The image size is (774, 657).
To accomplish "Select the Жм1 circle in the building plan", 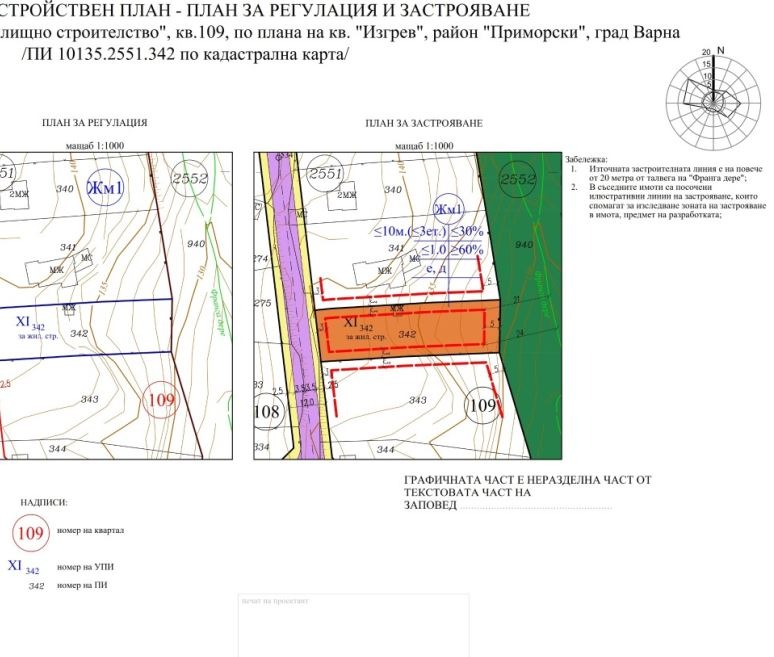I will tap(449, 209).
